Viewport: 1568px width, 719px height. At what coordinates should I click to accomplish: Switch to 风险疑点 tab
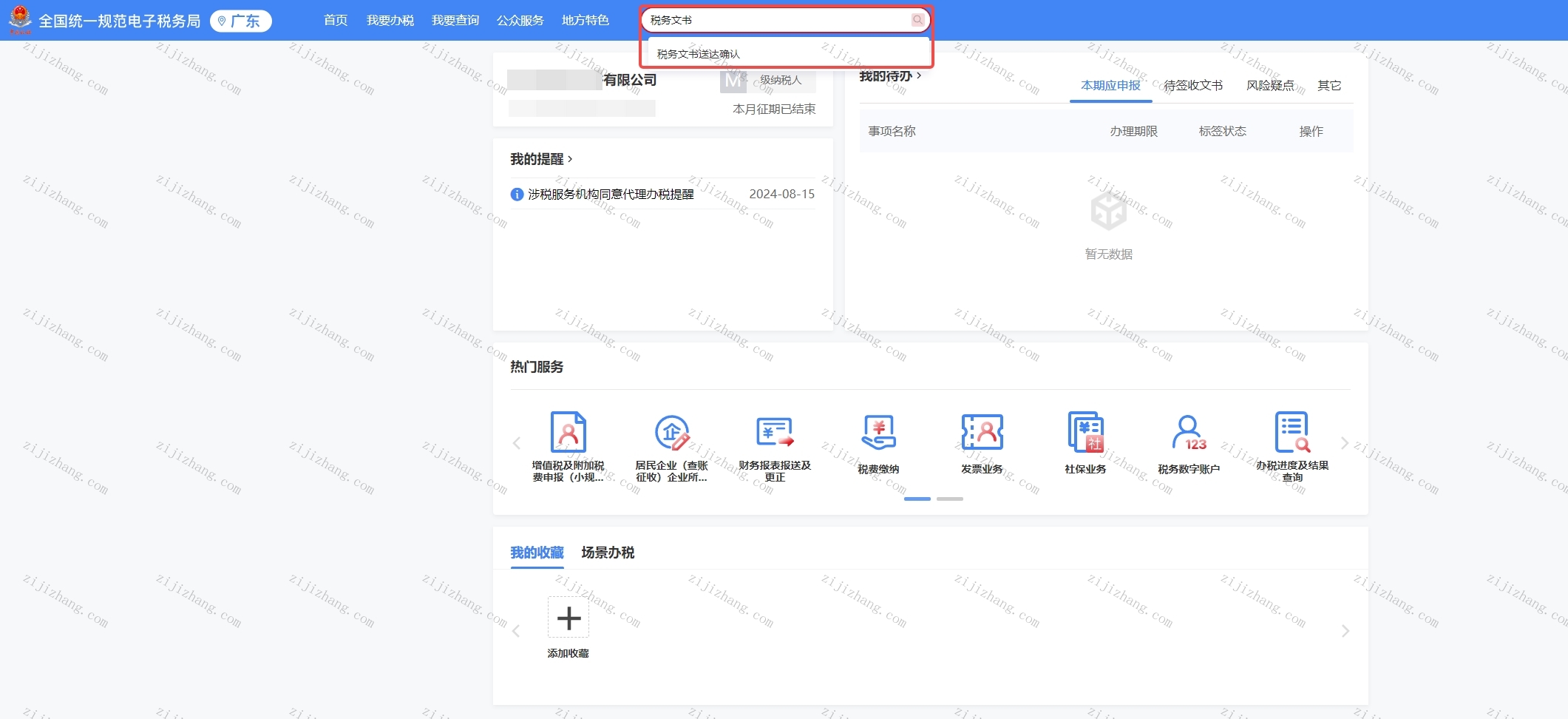1270,86
